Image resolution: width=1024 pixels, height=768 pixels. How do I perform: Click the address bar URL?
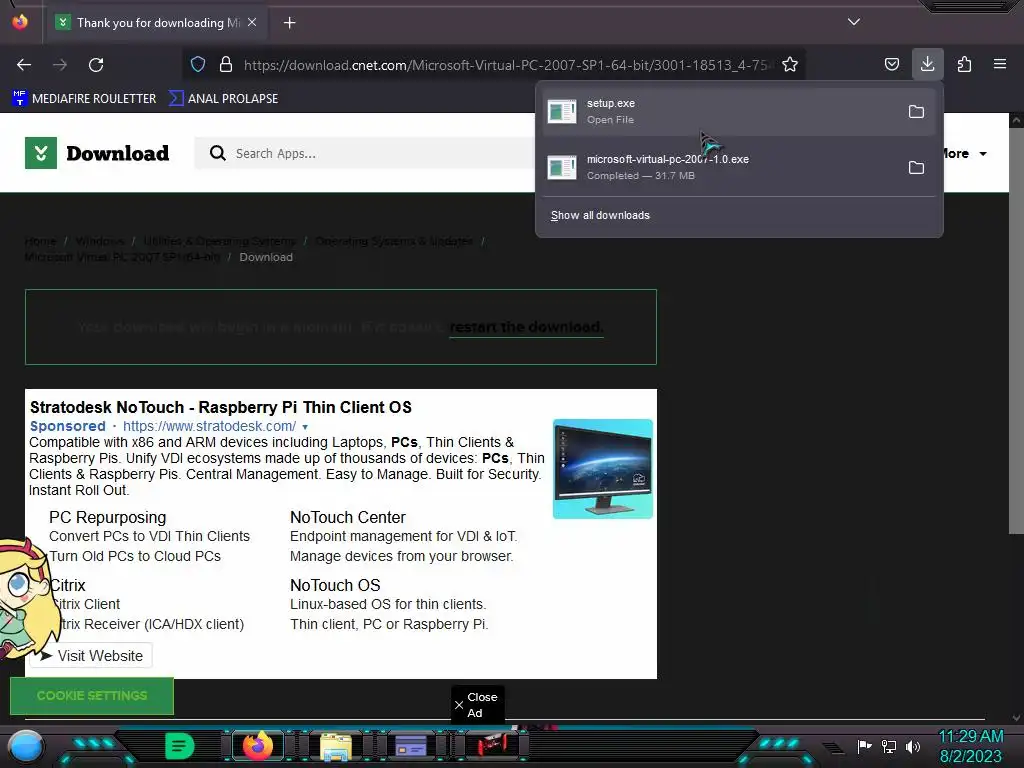coord(506,65)
